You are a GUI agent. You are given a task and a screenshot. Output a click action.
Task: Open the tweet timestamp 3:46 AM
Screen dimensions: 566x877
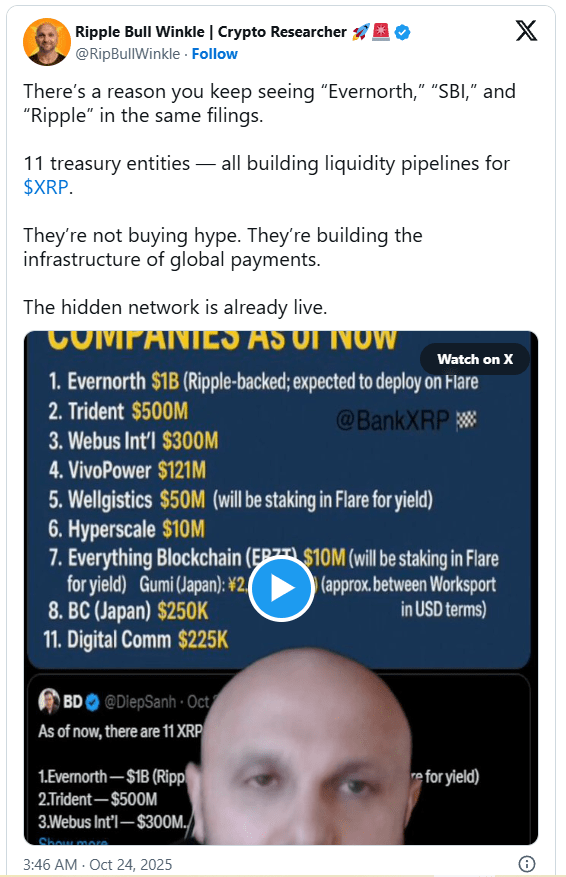point(97,865)
